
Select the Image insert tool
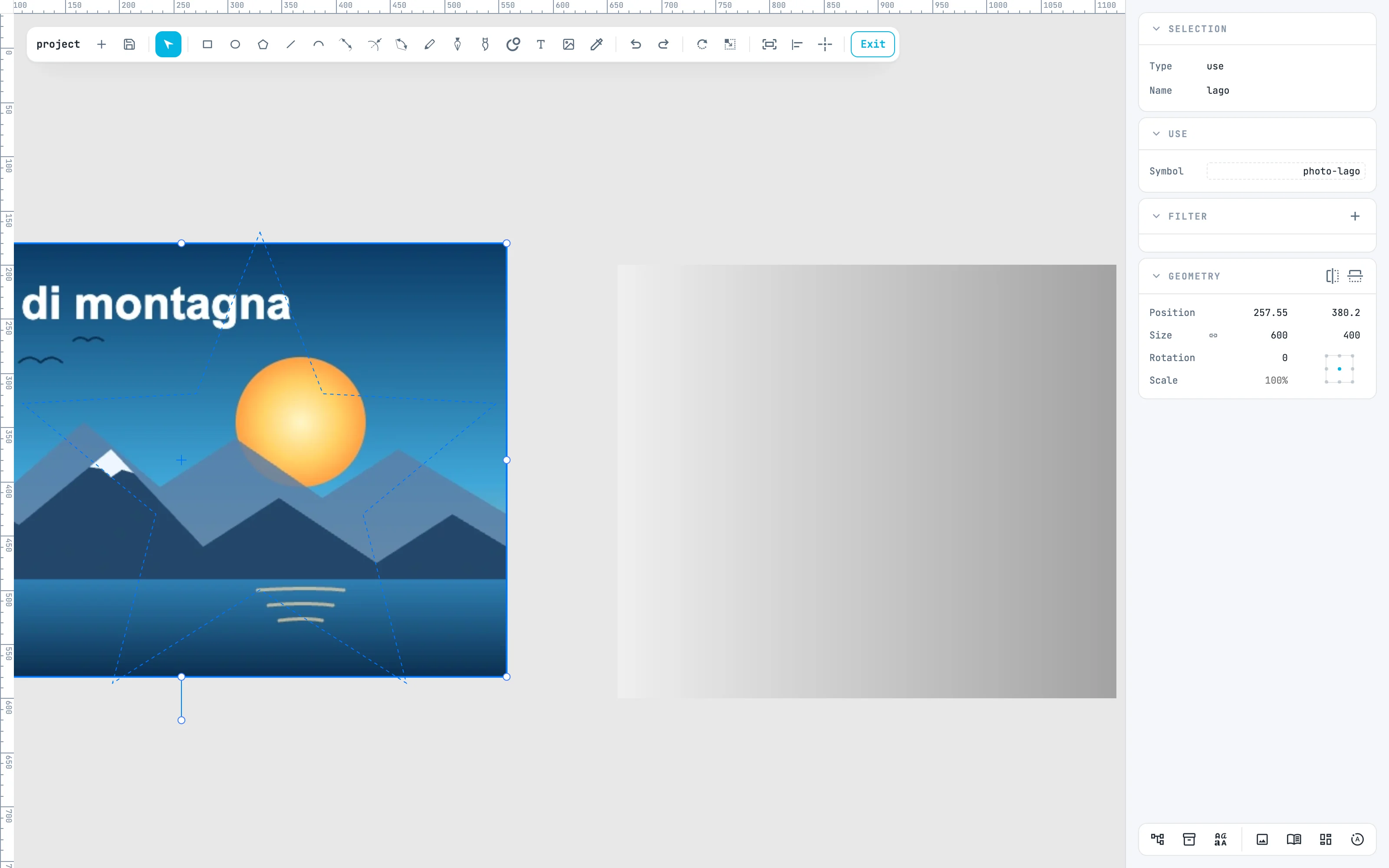(569, 44)
